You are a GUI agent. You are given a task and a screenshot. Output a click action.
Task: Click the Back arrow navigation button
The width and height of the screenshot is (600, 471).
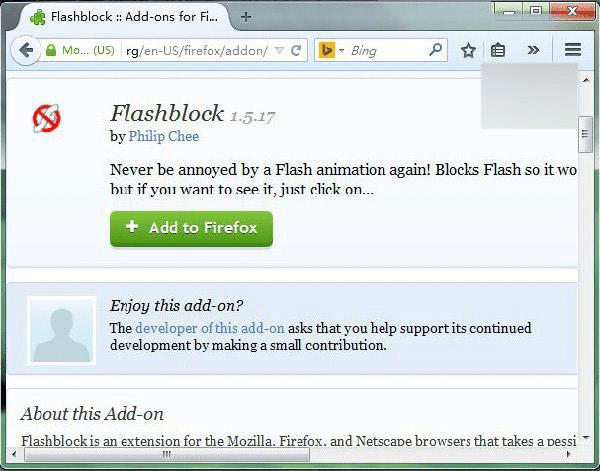26,50
